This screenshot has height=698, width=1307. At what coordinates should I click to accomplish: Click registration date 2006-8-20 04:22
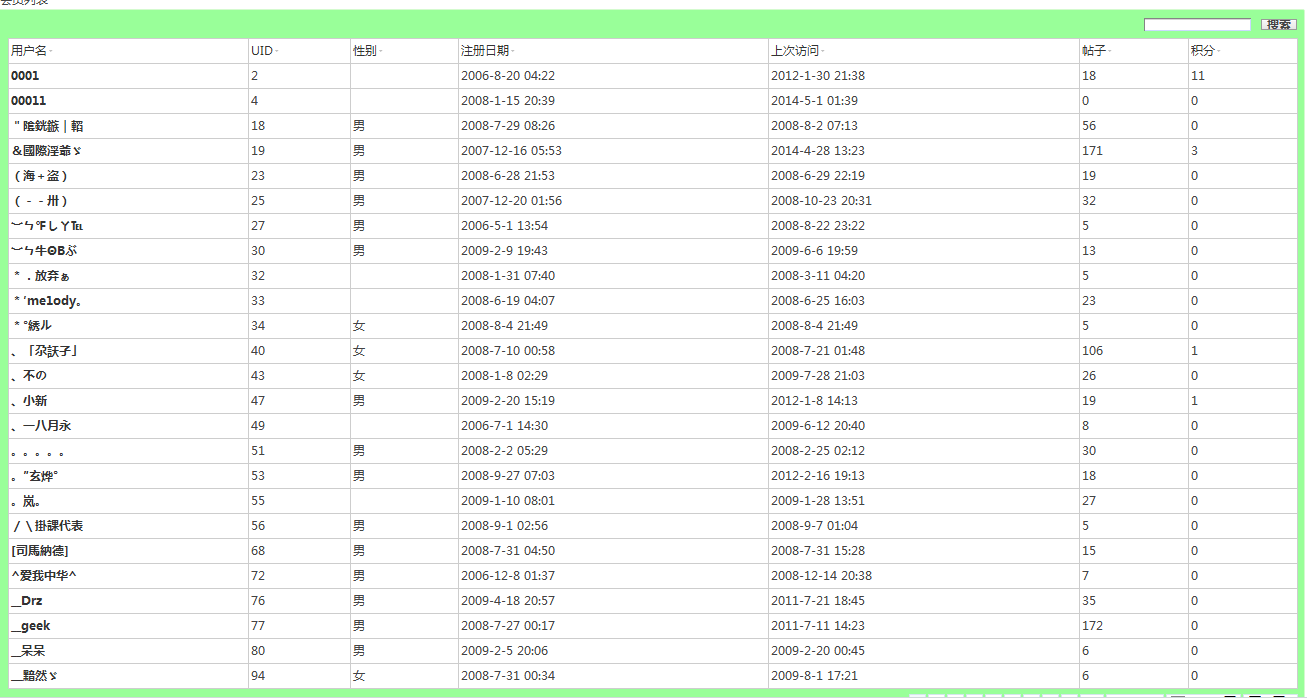(x=508, y=76)
